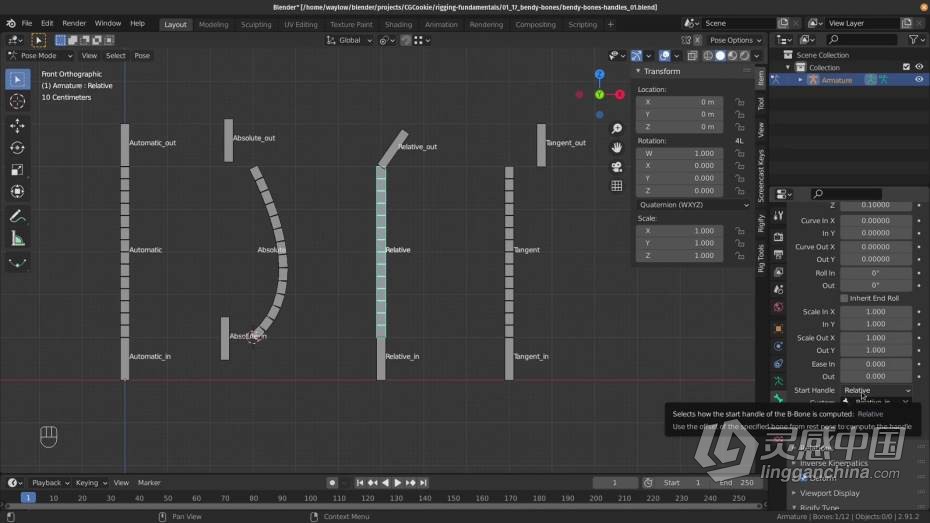Expand Viewport Display panel
This screenshot has height=523, width=930.
829,493
